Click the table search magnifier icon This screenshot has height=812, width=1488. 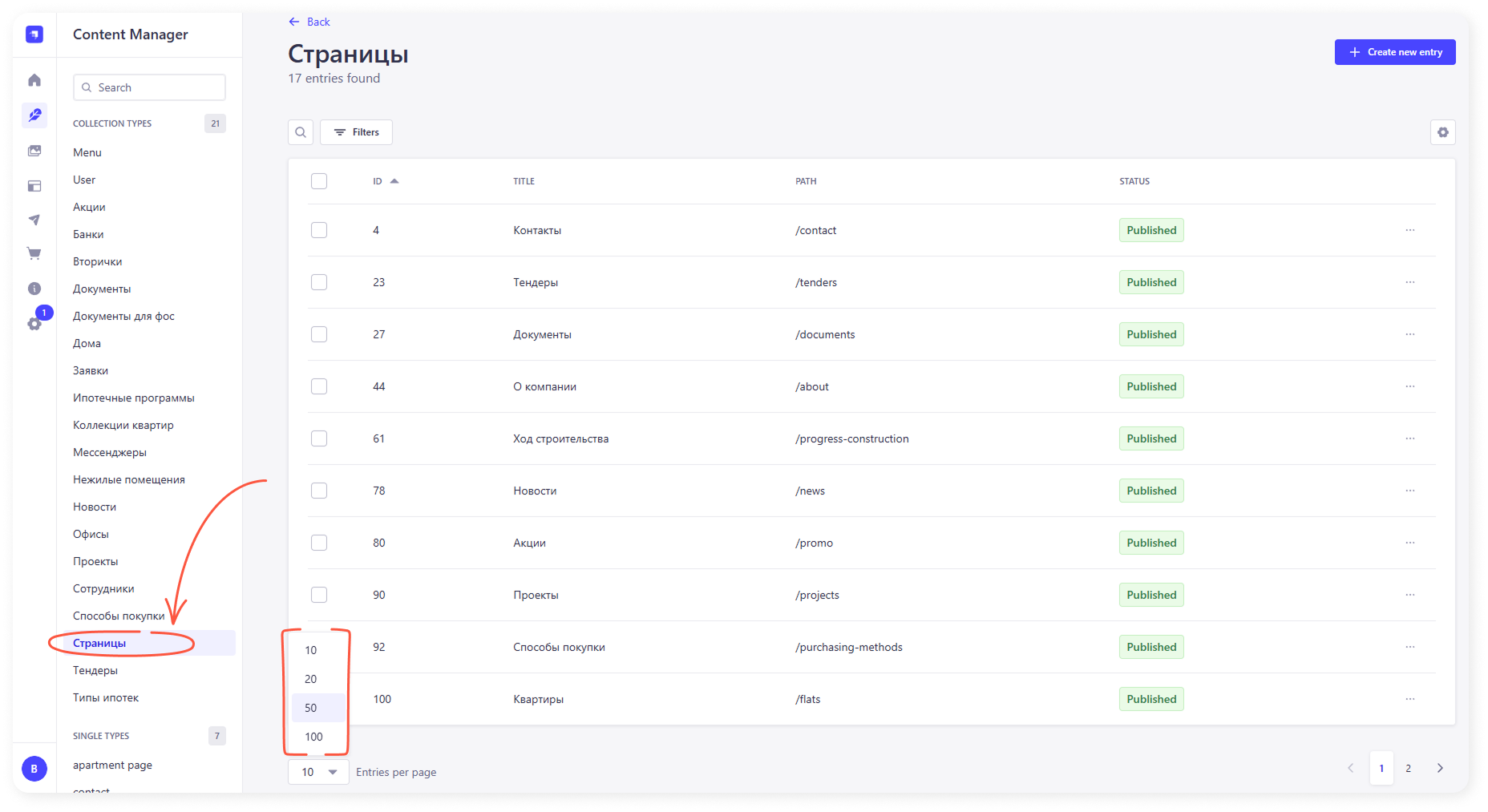[x=301, y=132]
